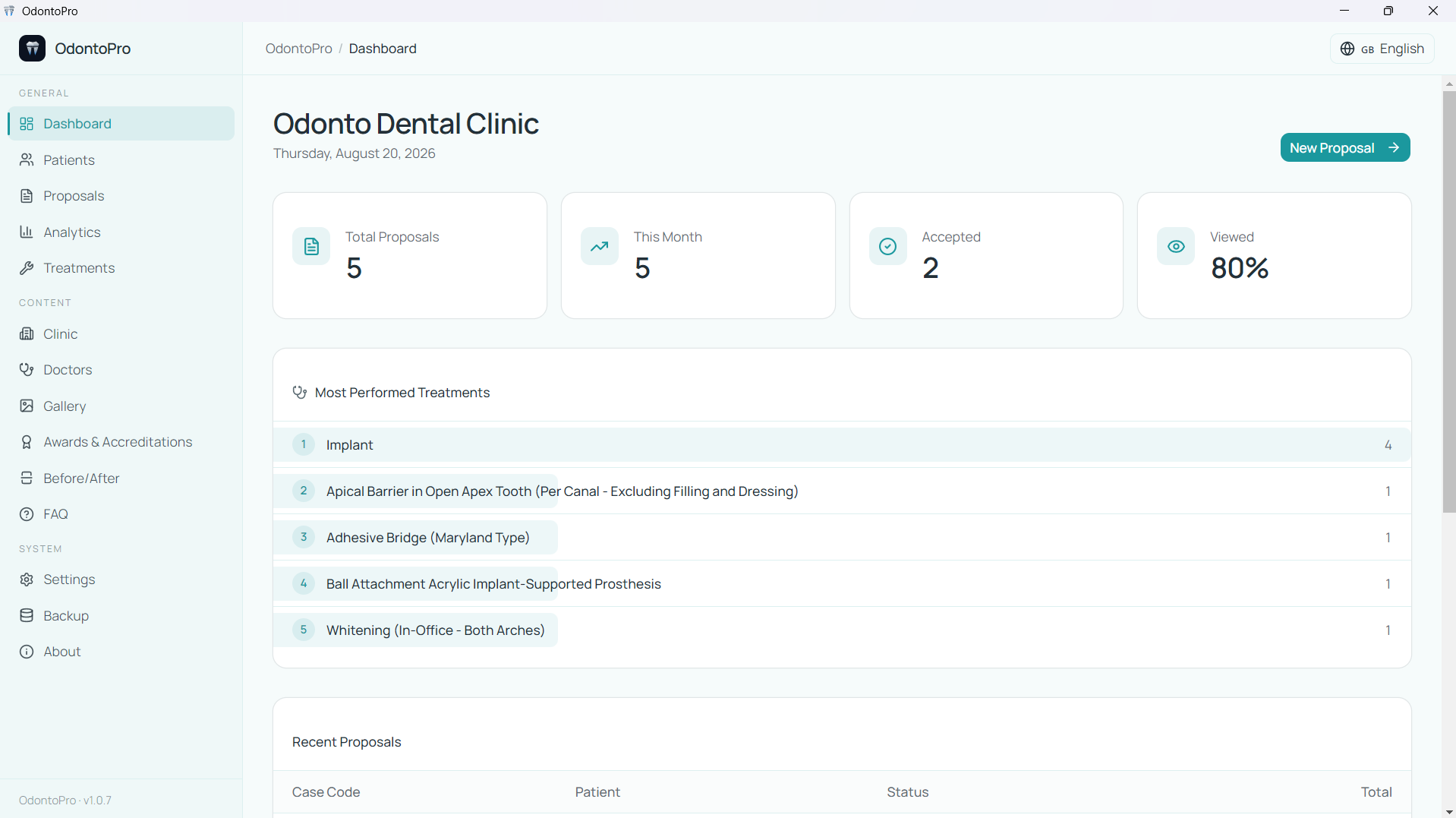Image resolution: width=1456 pixels, height=818 pixels.
Task: Click the scrollbar down arrow
Action: (1449, 812)
